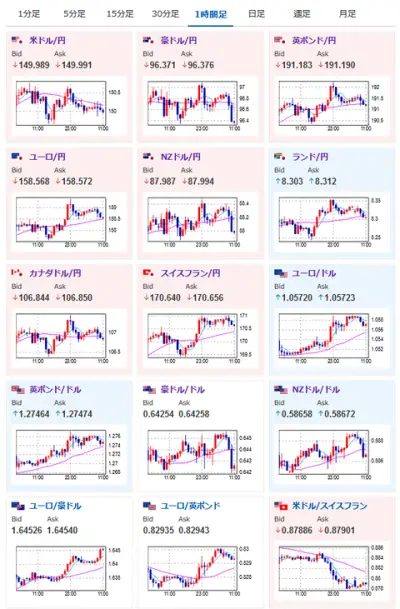
Task: Select the 週足 weekly tab
Action: (302, 14)
